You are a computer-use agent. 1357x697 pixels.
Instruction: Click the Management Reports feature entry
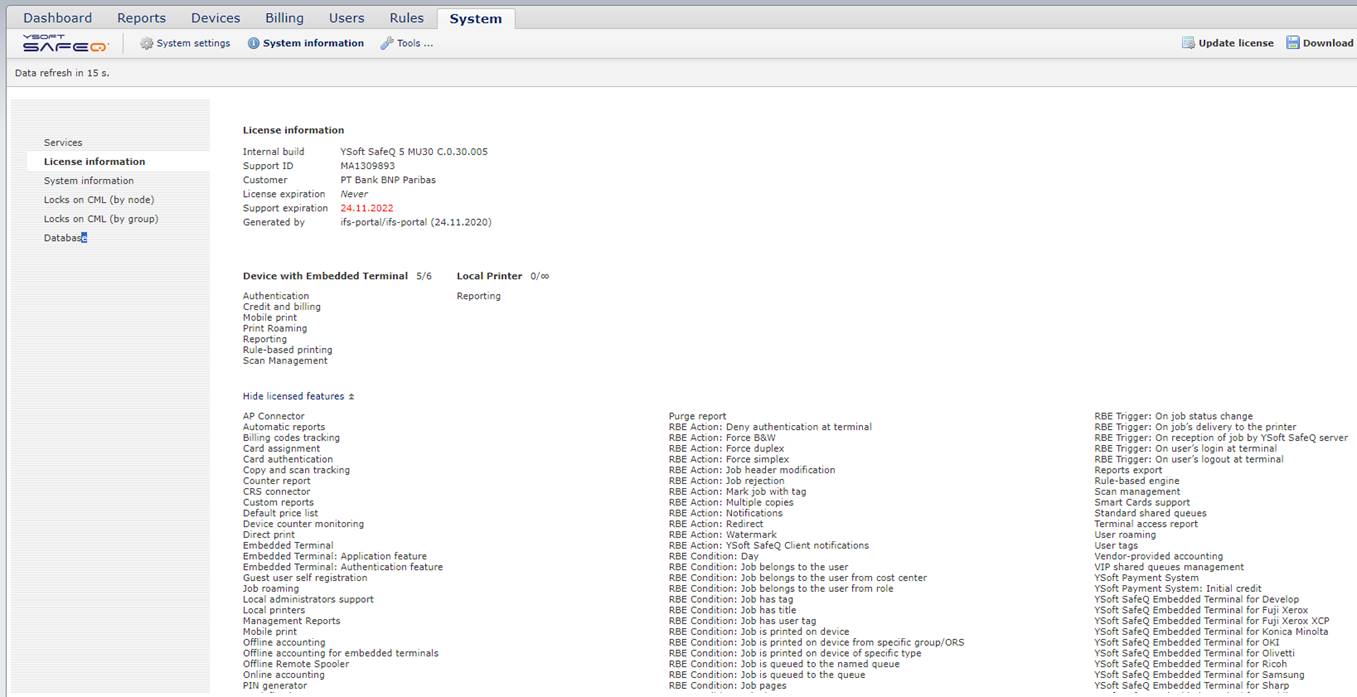(x=291, y=621)
